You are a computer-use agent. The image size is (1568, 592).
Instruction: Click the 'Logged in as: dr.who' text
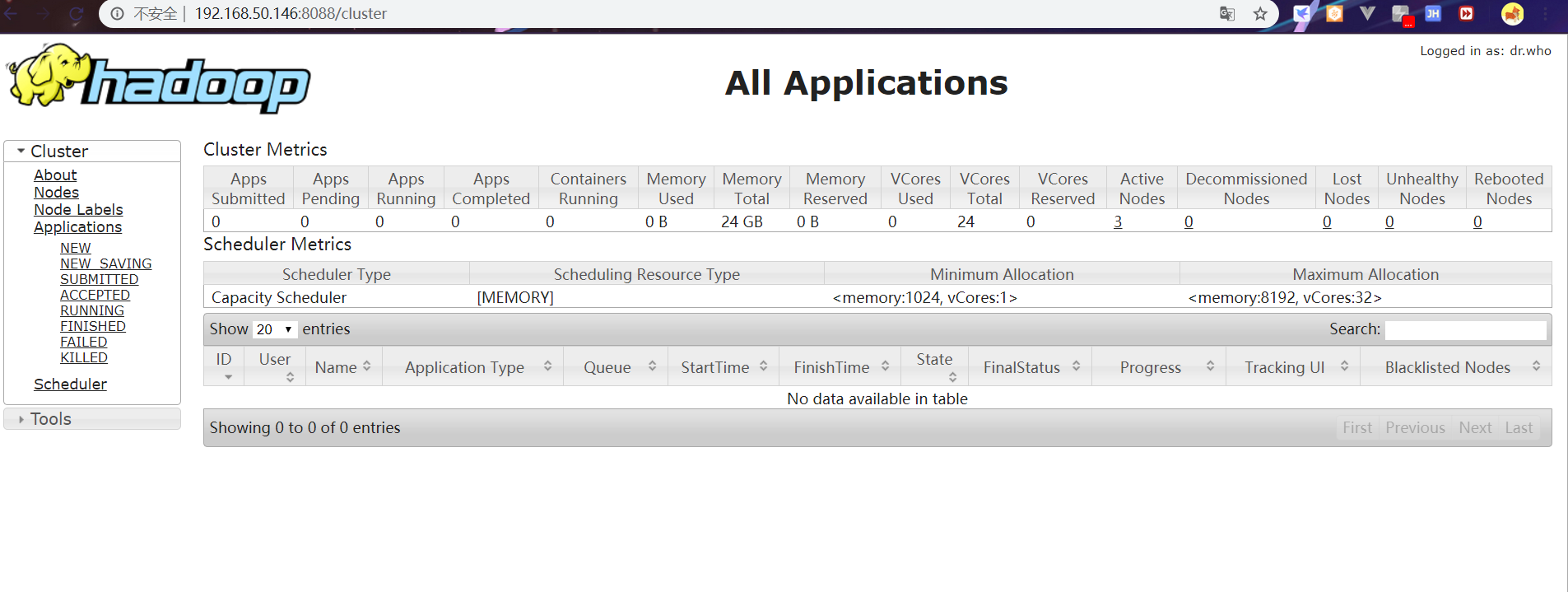[x=1485, y=50]
